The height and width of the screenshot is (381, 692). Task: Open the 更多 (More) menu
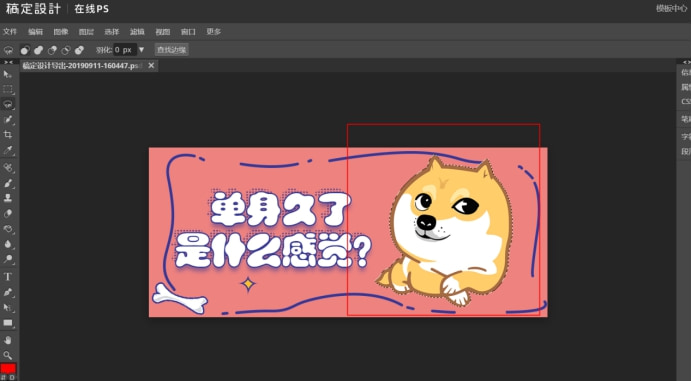coord(214,32)
